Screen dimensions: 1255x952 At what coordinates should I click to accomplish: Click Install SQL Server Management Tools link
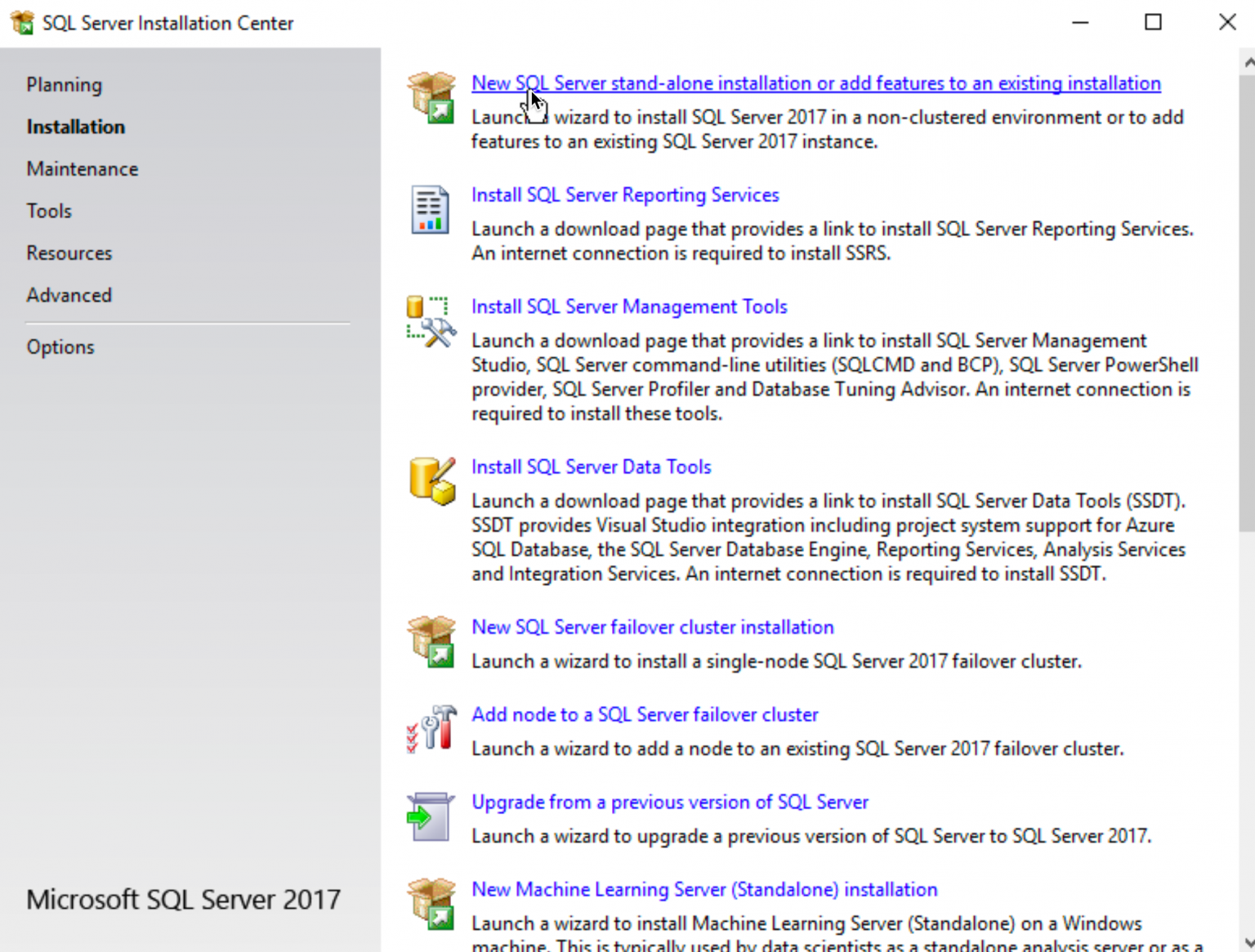tap(628, 306)
